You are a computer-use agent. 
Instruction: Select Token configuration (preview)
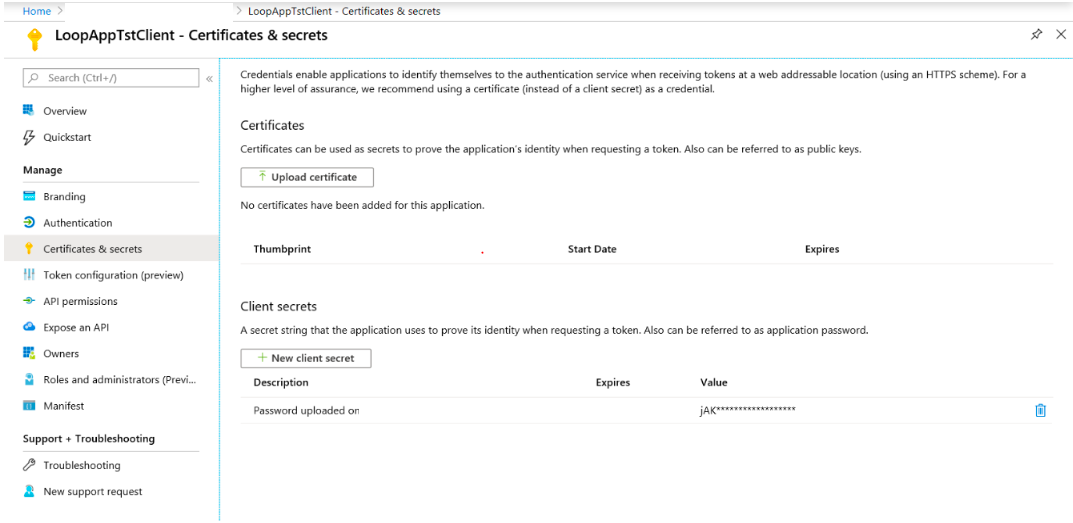pyautogui.click(x=114, y=275)
